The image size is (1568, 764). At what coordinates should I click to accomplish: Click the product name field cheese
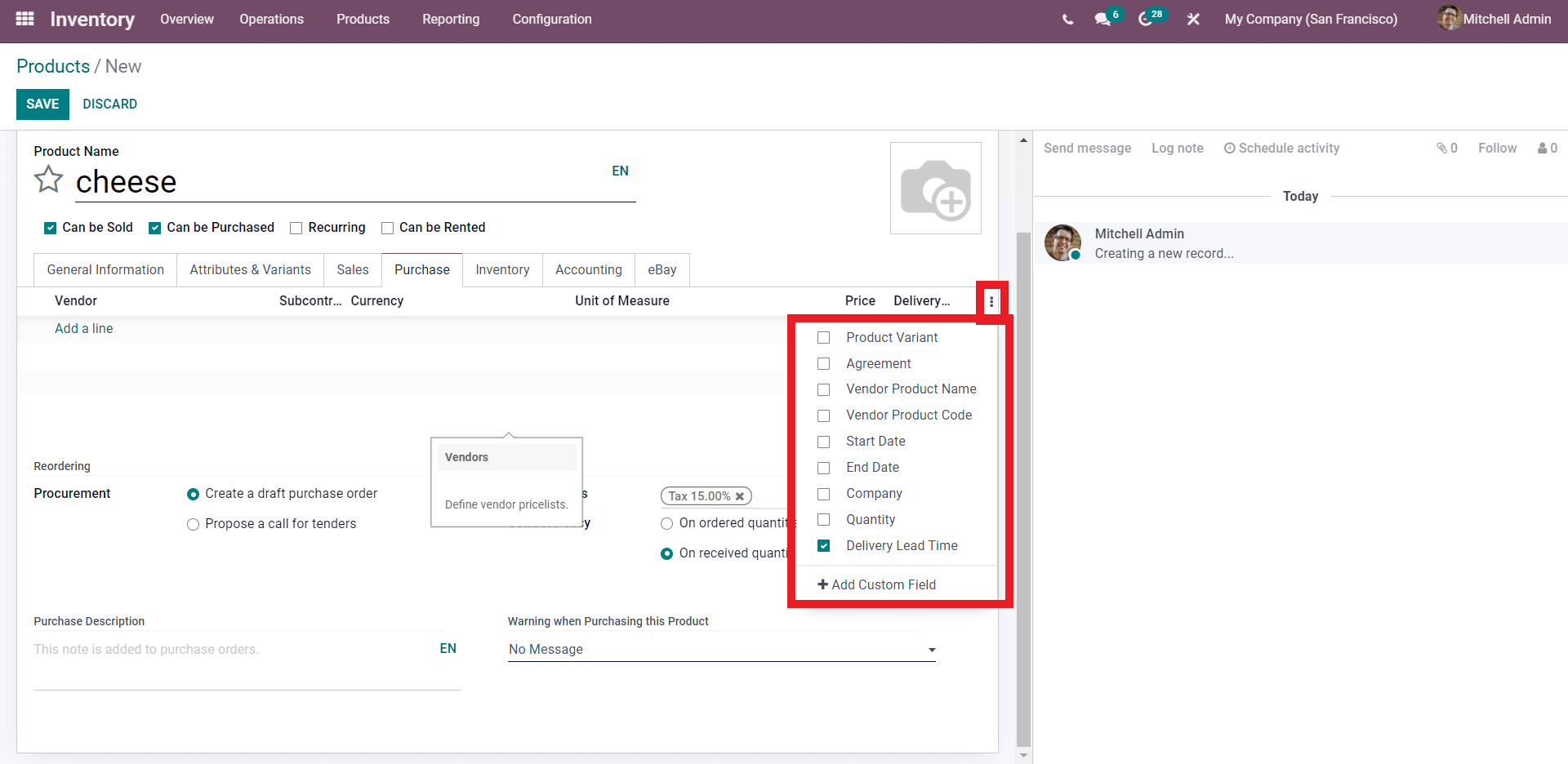355,182
